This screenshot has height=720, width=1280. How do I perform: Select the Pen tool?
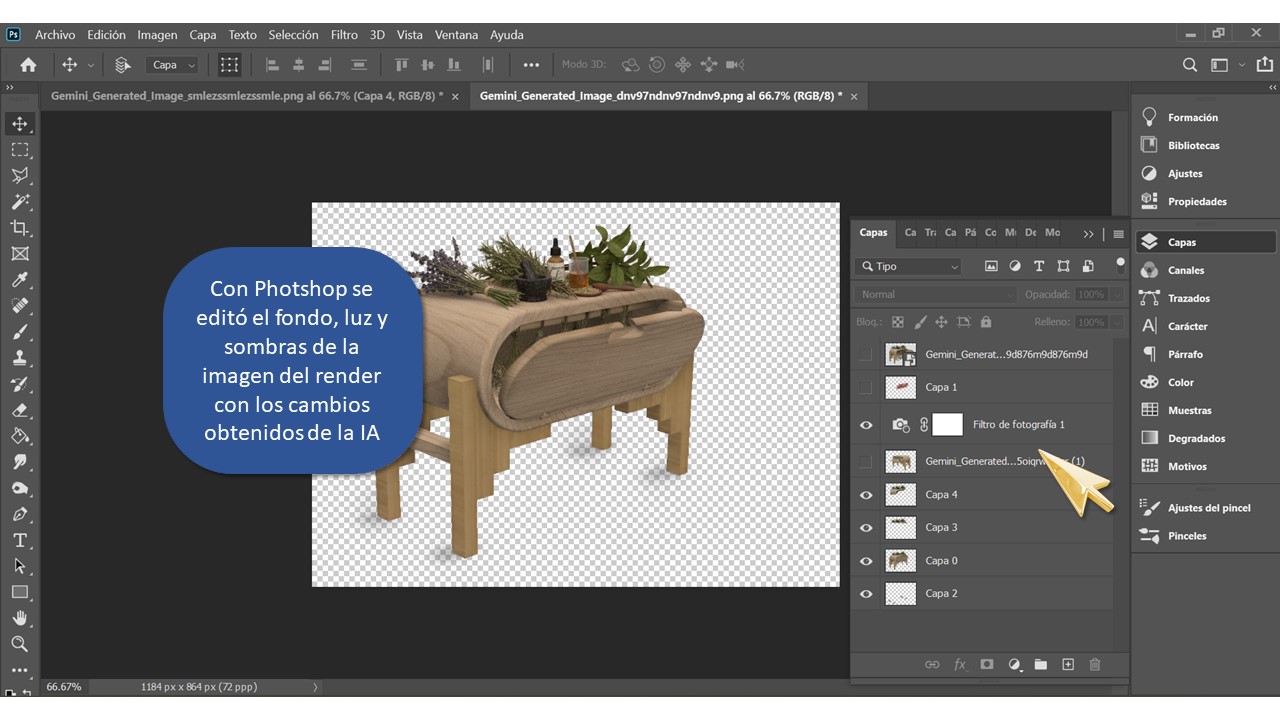pos(20,514)
